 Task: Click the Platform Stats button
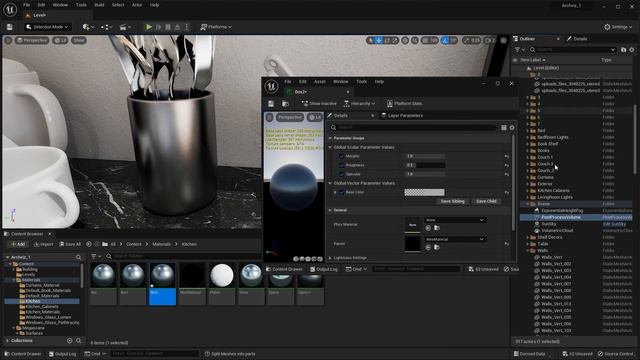[x=404, y=104]
